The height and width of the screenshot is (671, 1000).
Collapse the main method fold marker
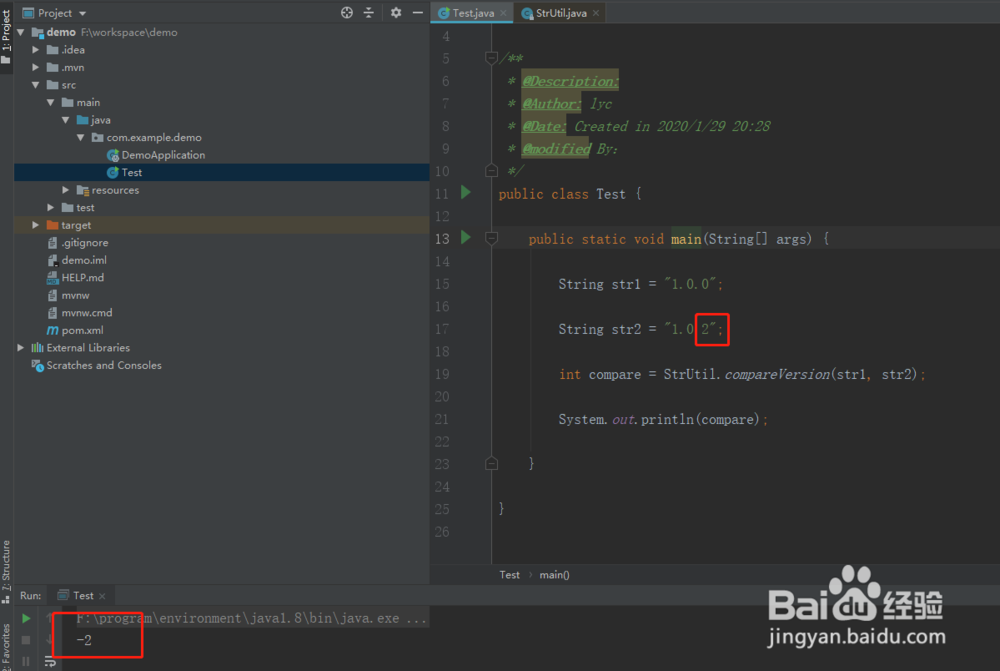pos(491,238)
